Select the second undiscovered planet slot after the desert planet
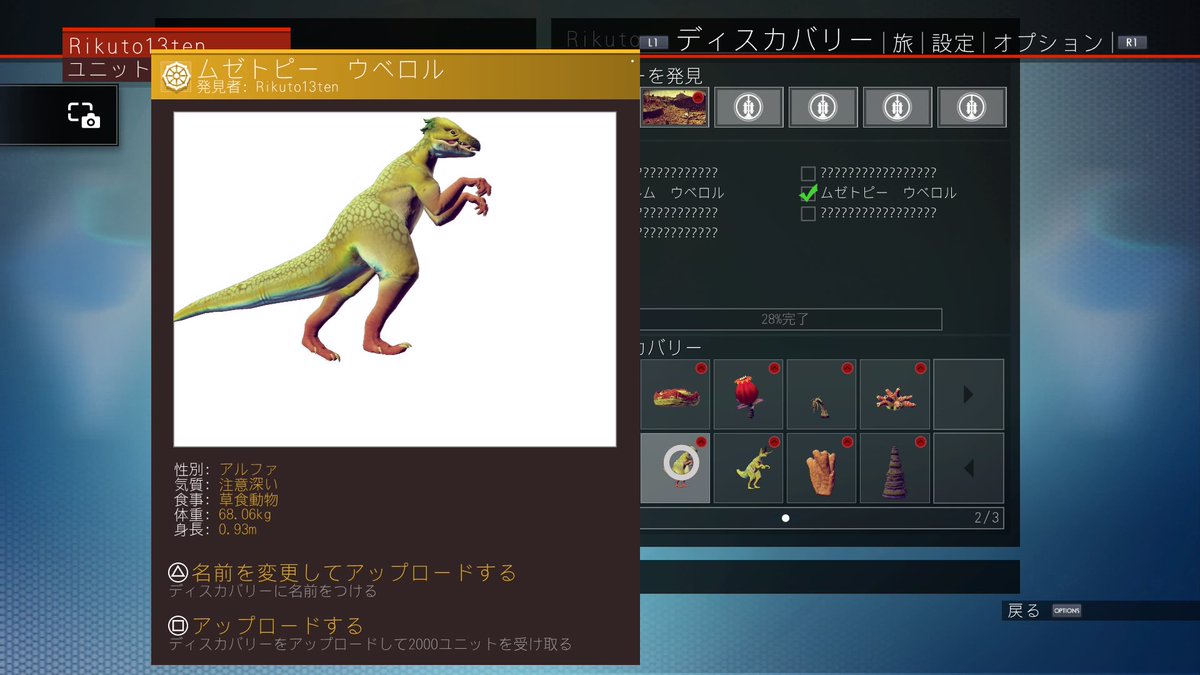The width and height of the screenshot is (1200, 675). tap(822, 107)
